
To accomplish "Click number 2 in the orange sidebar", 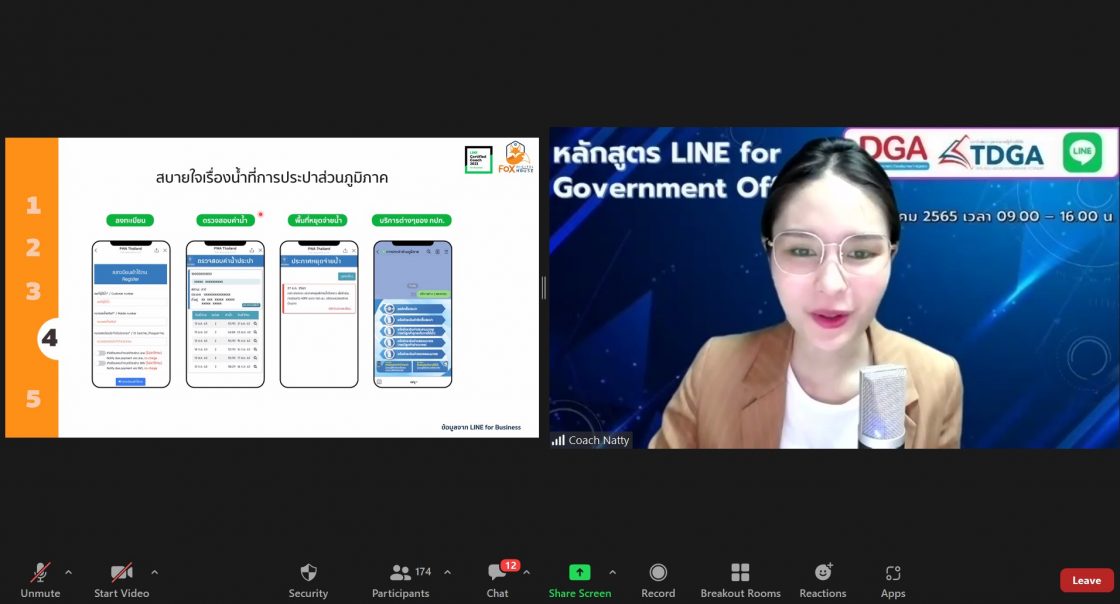I will 33,248.
